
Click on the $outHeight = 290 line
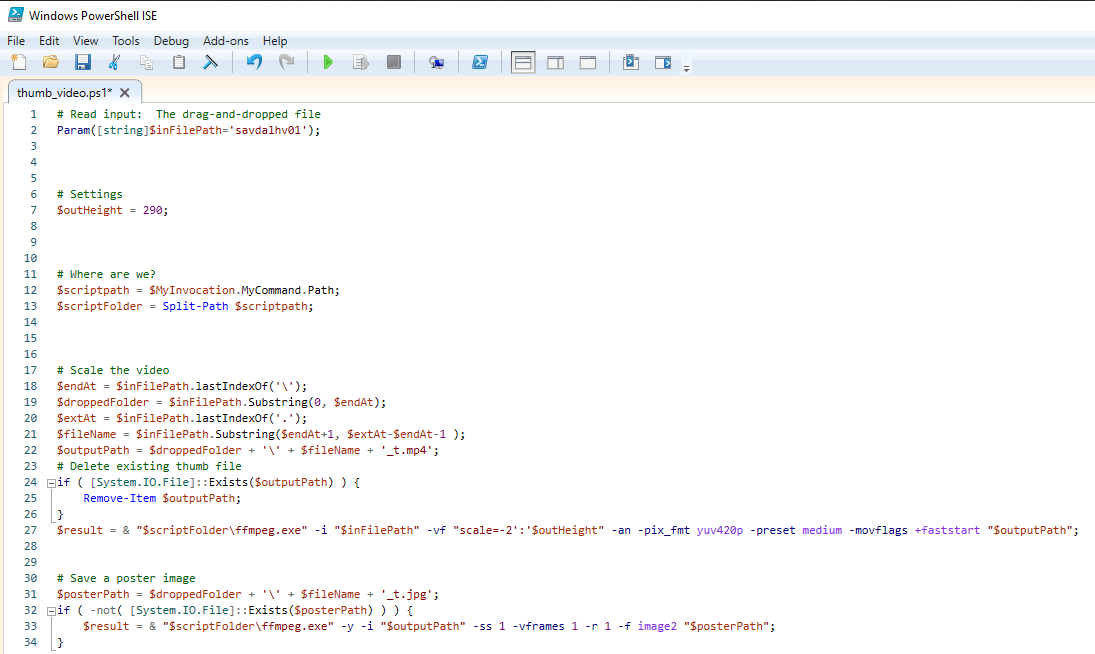(x=112, y=210)
